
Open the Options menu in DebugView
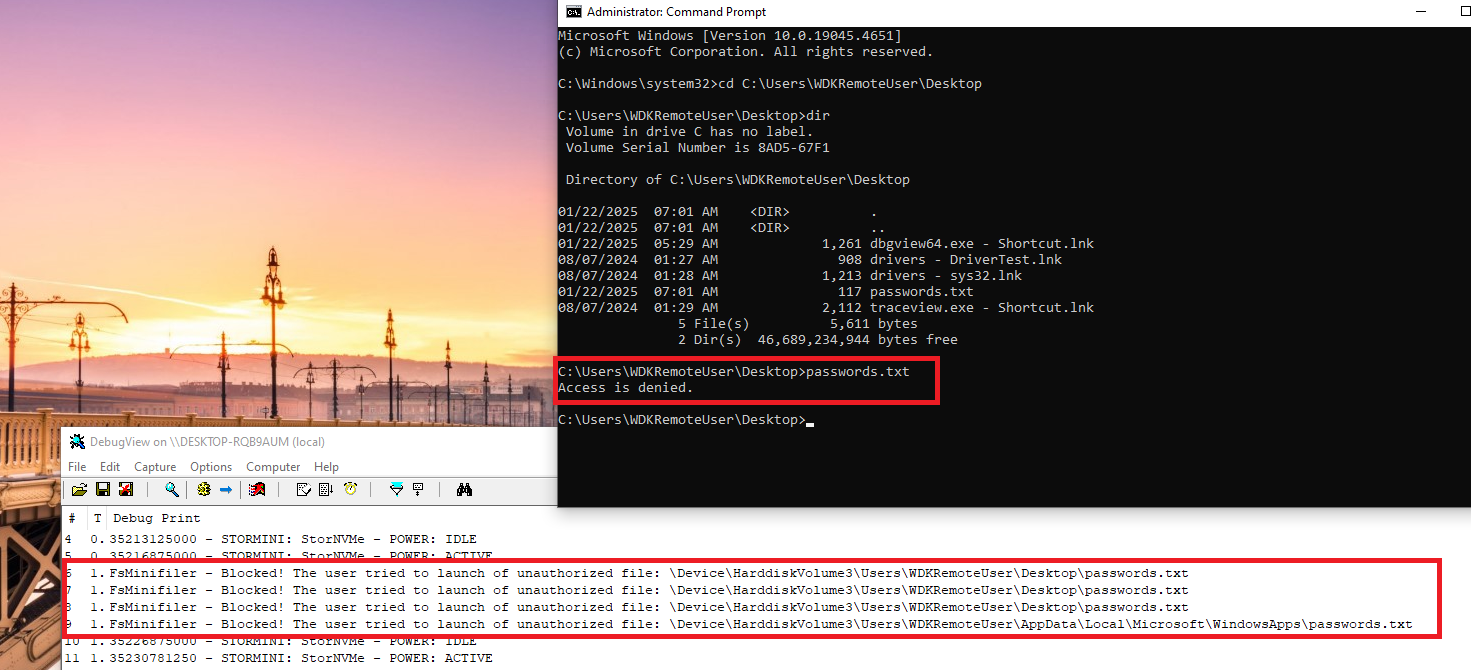click(x=211, y=467)
